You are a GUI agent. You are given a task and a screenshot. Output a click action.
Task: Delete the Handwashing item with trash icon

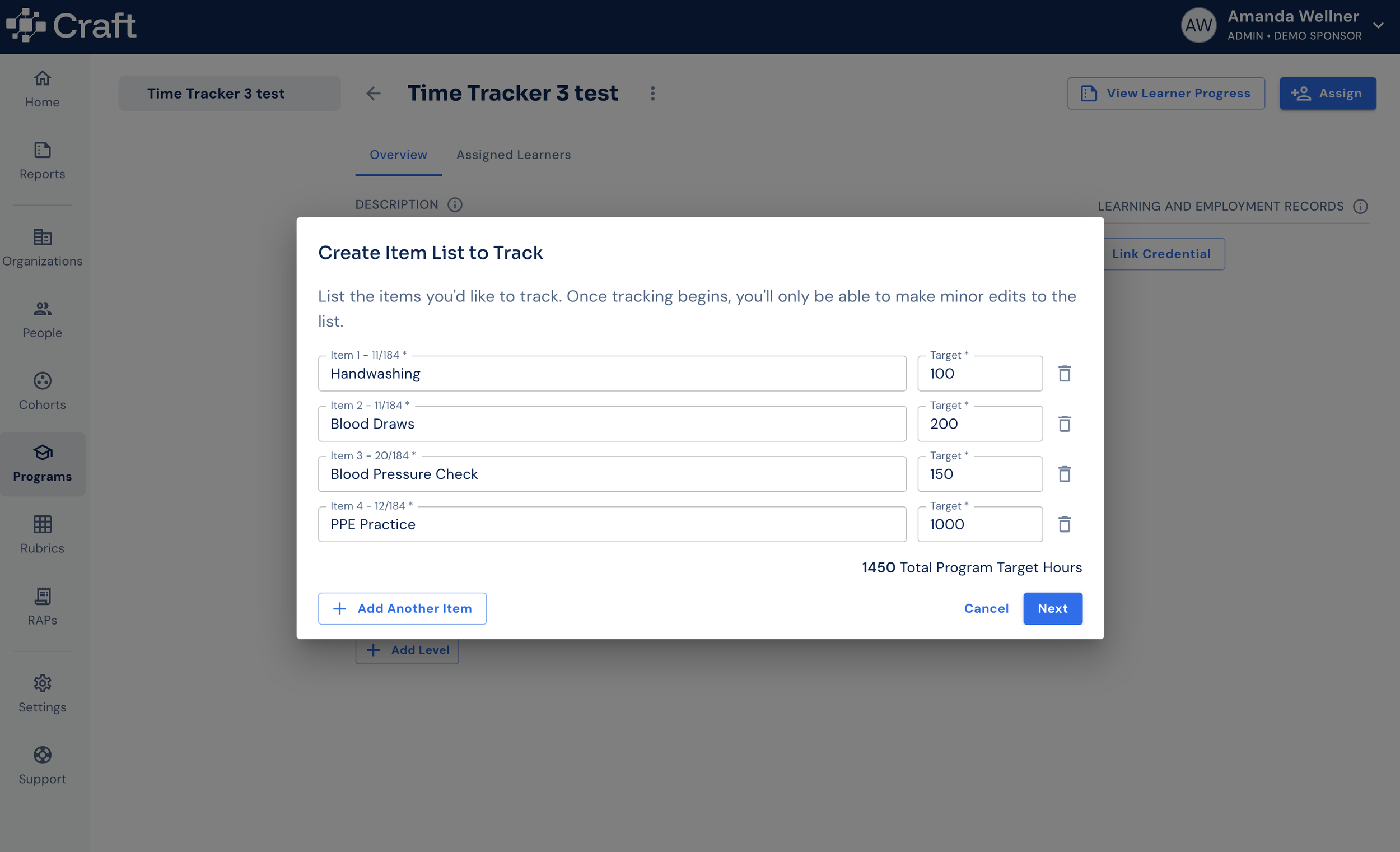point(1064,374)
